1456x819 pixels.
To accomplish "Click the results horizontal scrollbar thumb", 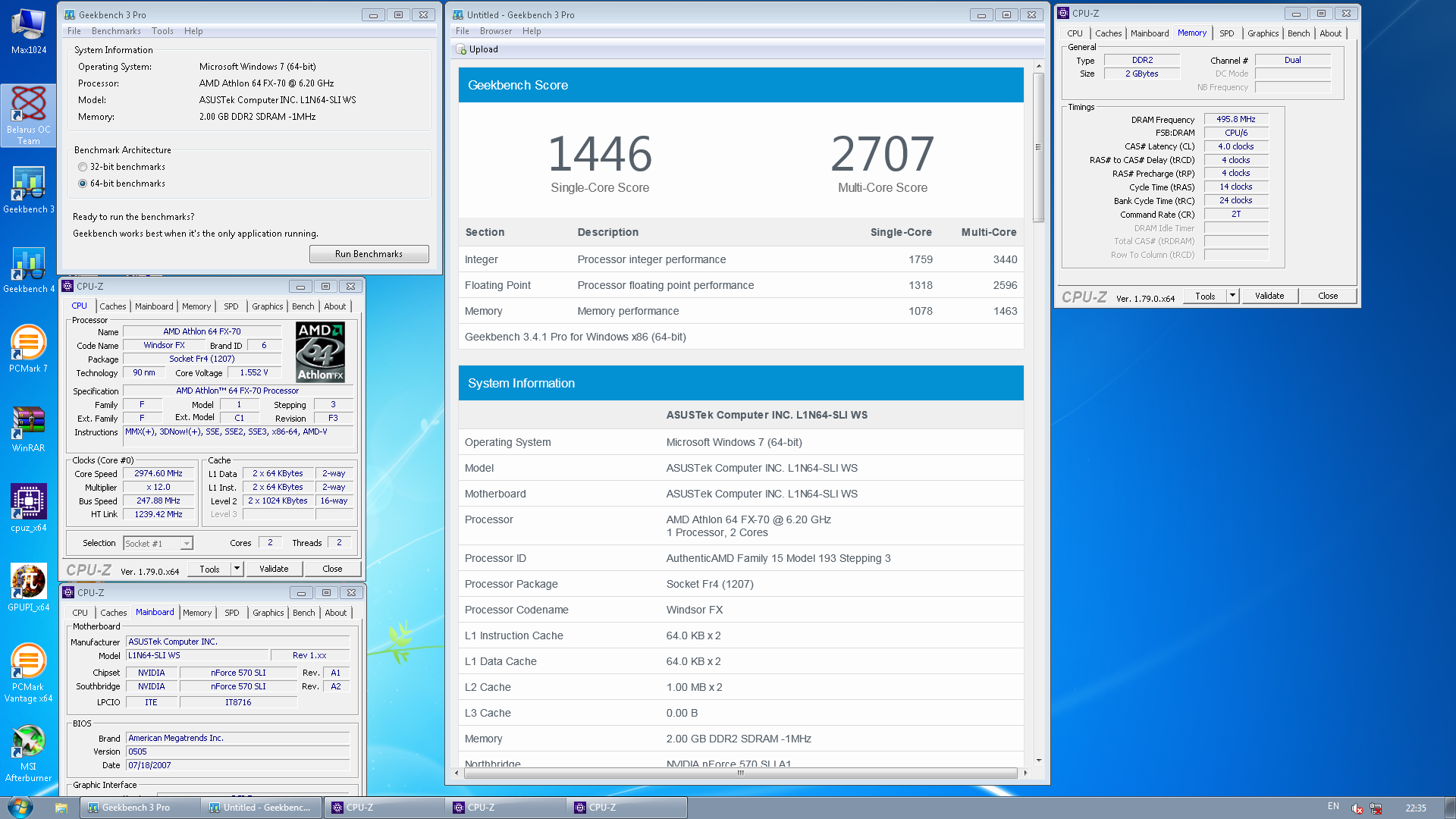I will [x=740, y=773].
